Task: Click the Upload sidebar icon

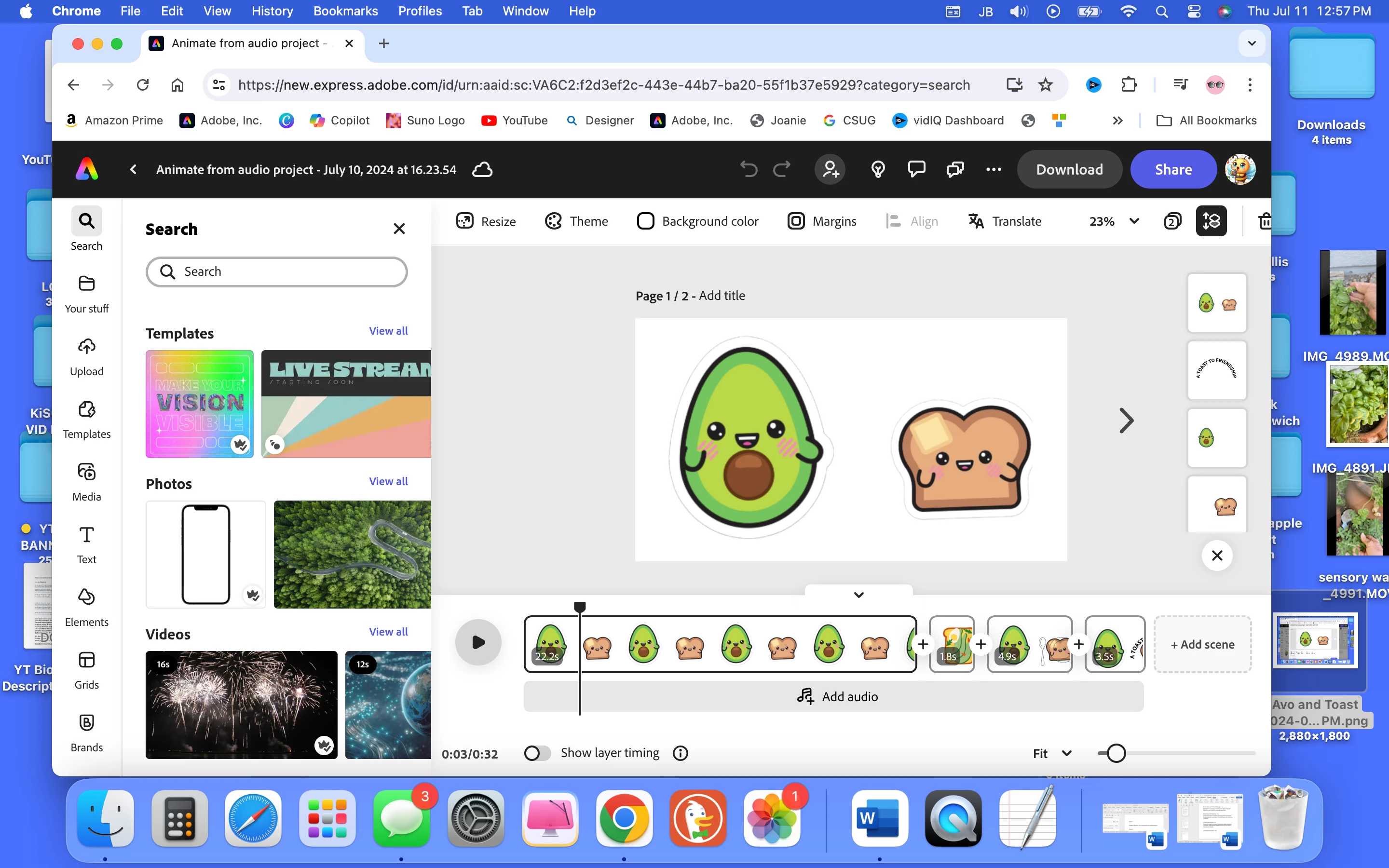Action: (x=86, y=356)
